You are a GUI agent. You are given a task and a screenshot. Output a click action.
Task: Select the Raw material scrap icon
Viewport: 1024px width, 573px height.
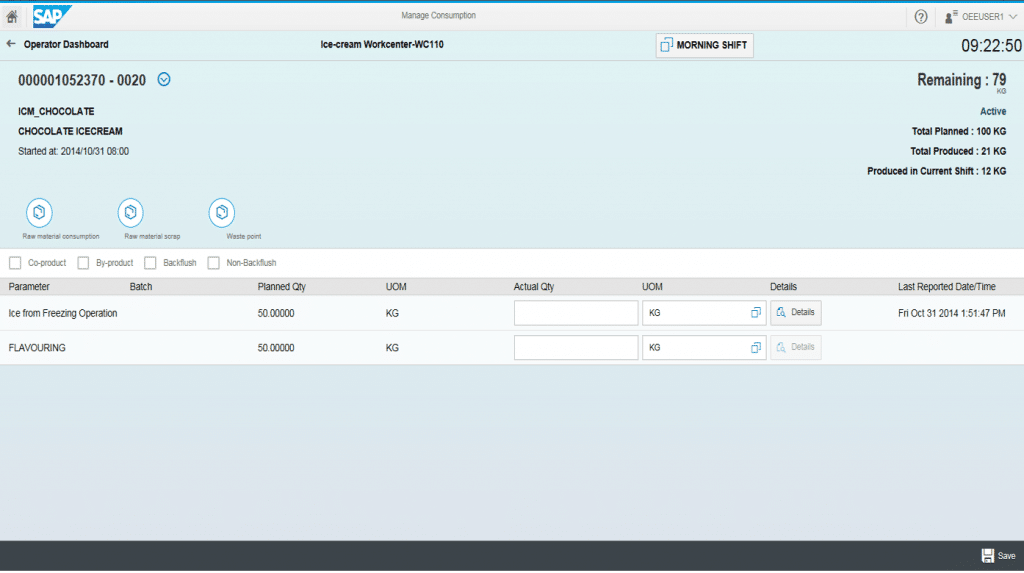point(131,213)
